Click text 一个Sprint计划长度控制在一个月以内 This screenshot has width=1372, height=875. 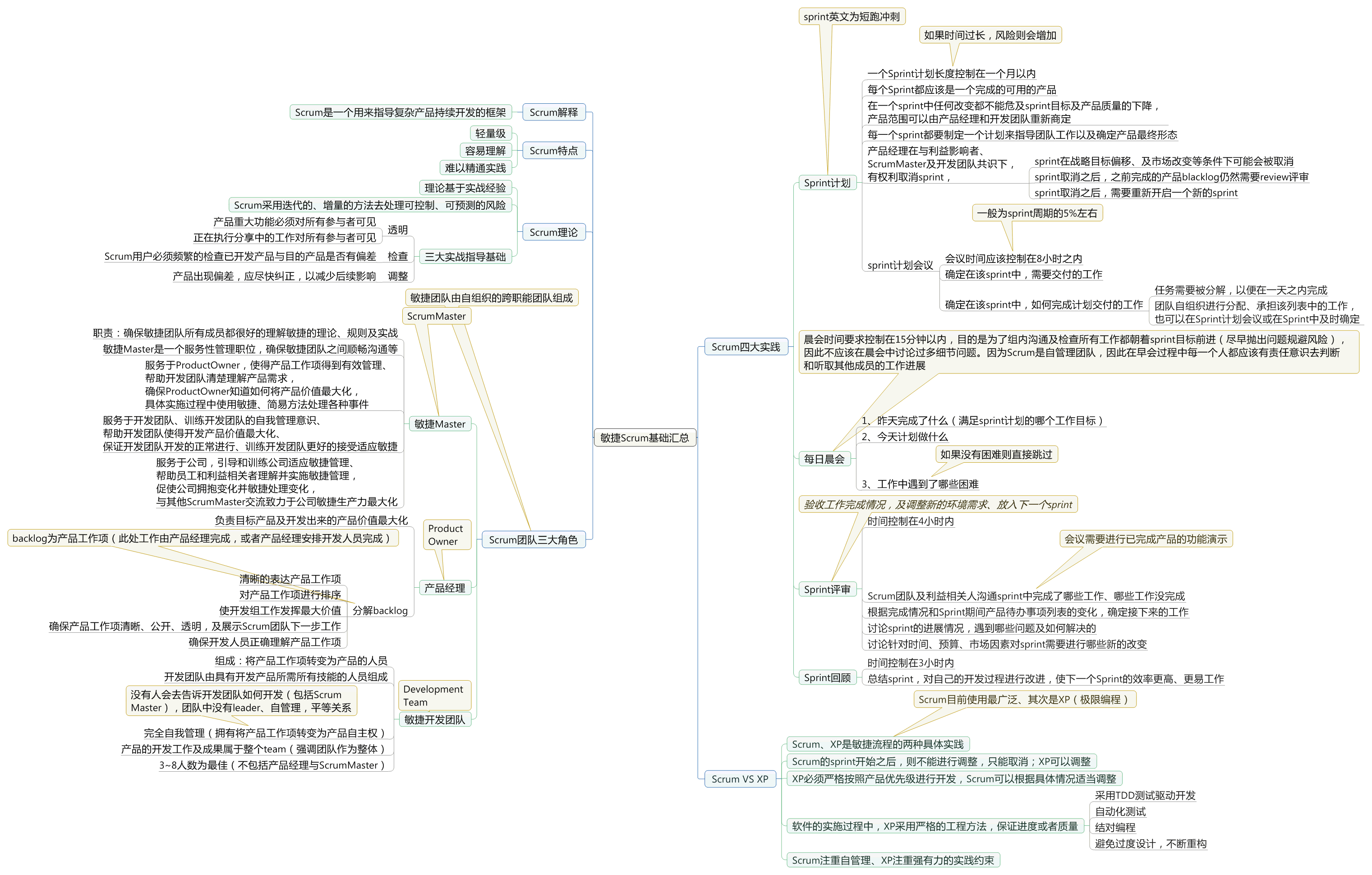pos(952,74)
